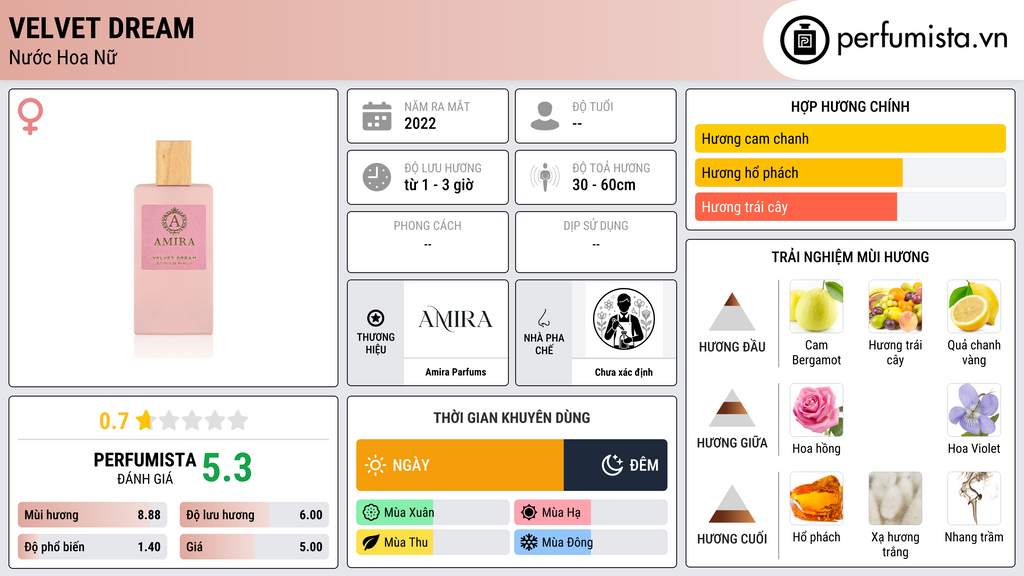1024x576 pixels.
Task: Open the perfumista.vn site name
Action: point(922,38)
